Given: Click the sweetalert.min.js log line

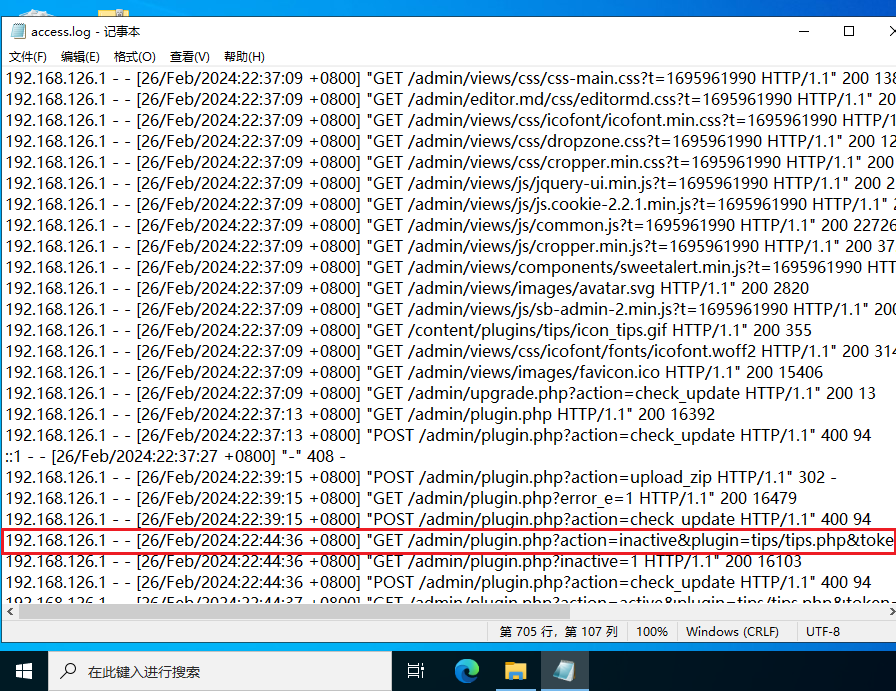Looking at the screenshot, I should (450, 267).
